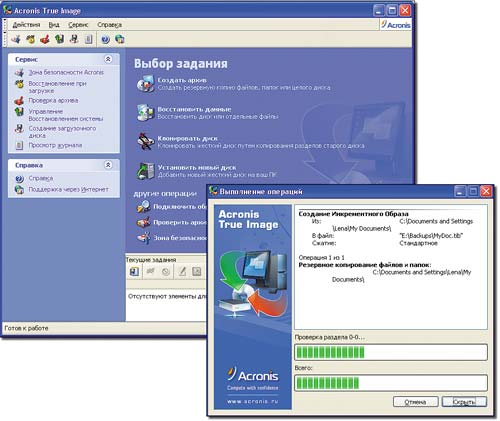Open the Действия menu

coord(26,25)
